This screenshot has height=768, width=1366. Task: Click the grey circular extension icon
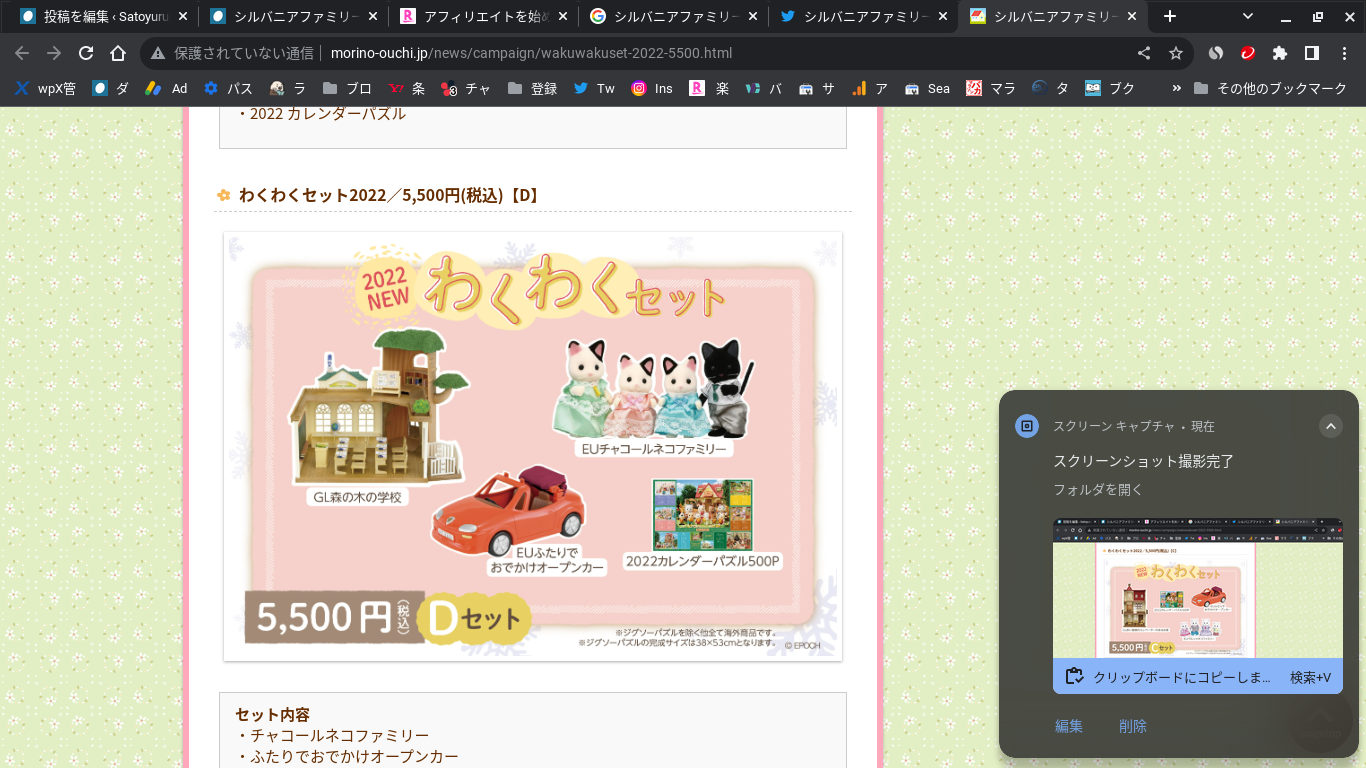point(1216,53)
